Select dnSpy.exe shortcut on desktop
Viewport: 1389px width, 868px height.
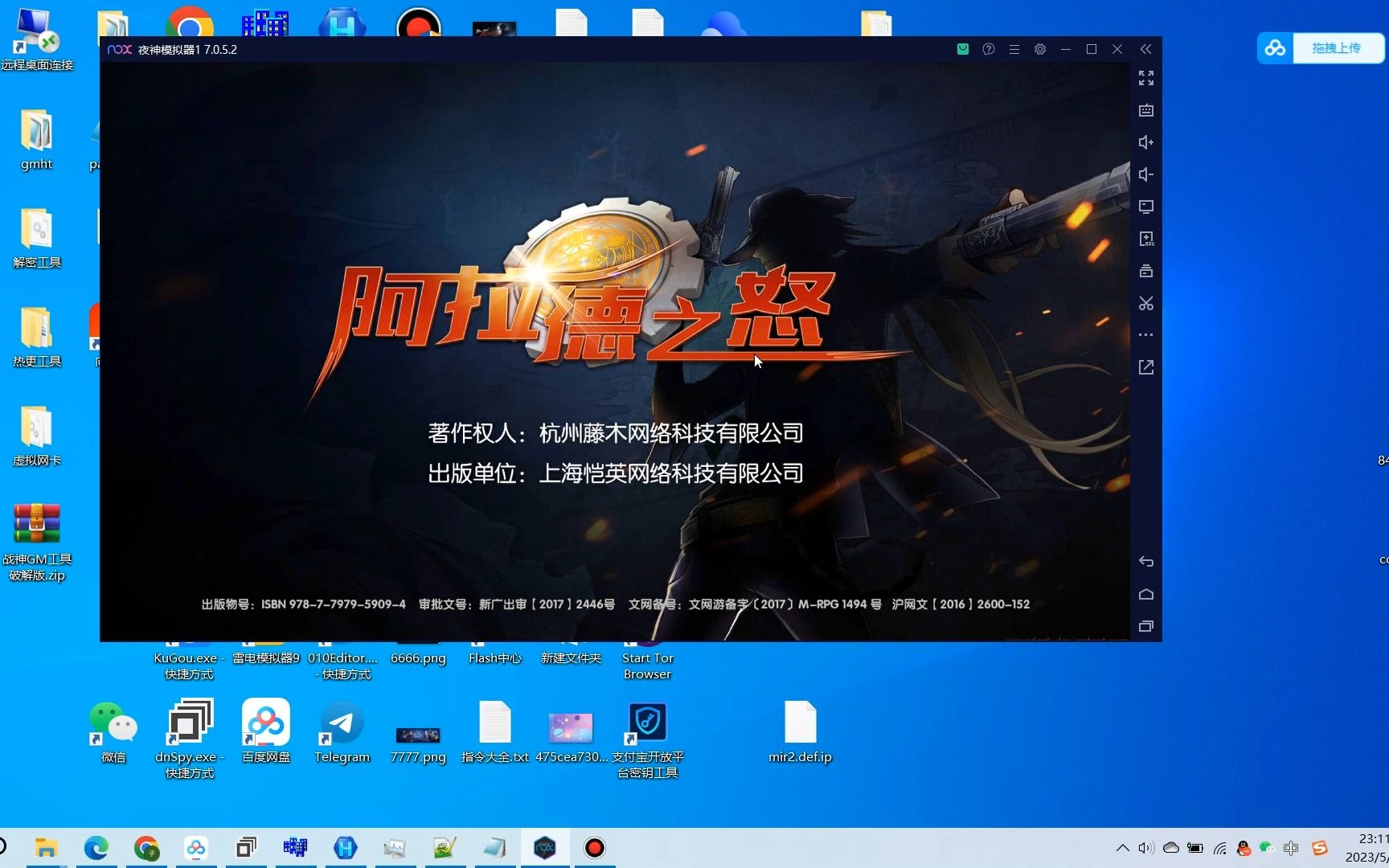pos(190,739)
